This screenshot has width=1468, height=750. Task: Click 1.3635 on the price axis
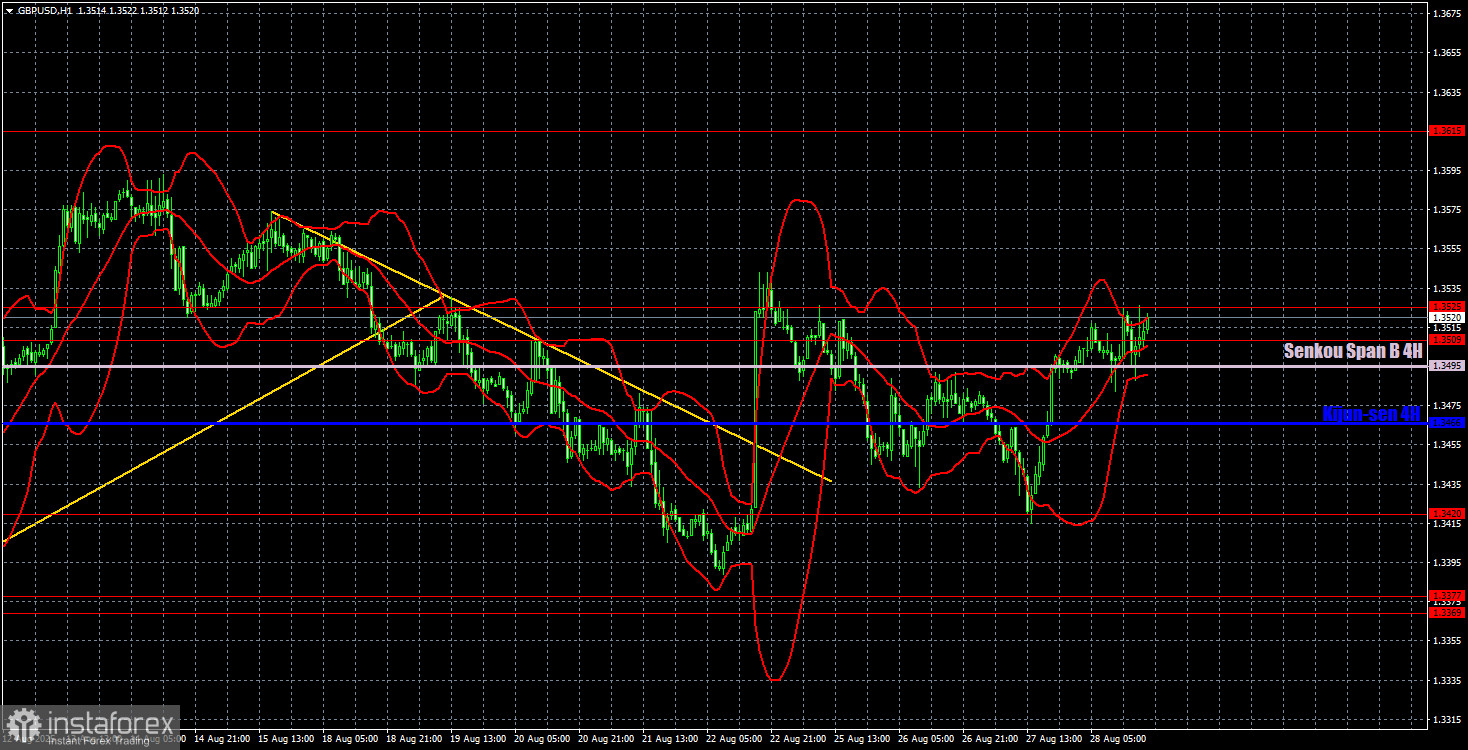(x=1447, y=92)
